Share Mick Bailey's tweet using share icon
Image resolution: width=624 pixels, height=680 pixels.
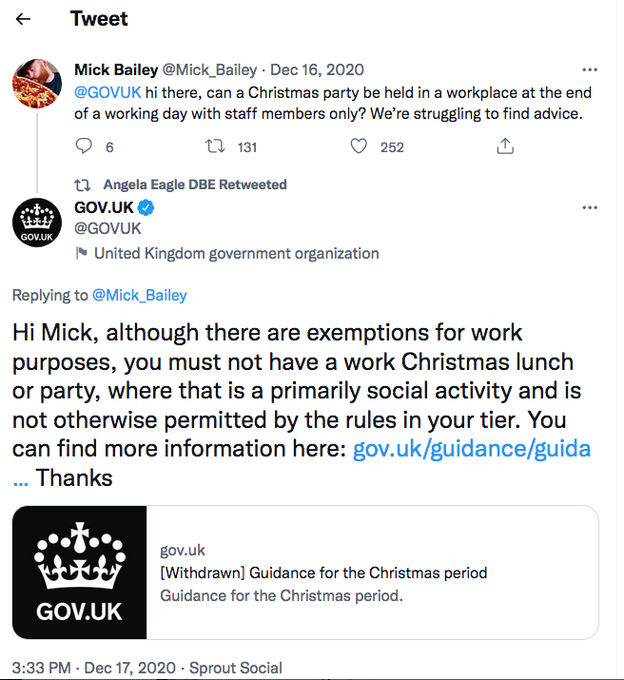pos(505,146)
